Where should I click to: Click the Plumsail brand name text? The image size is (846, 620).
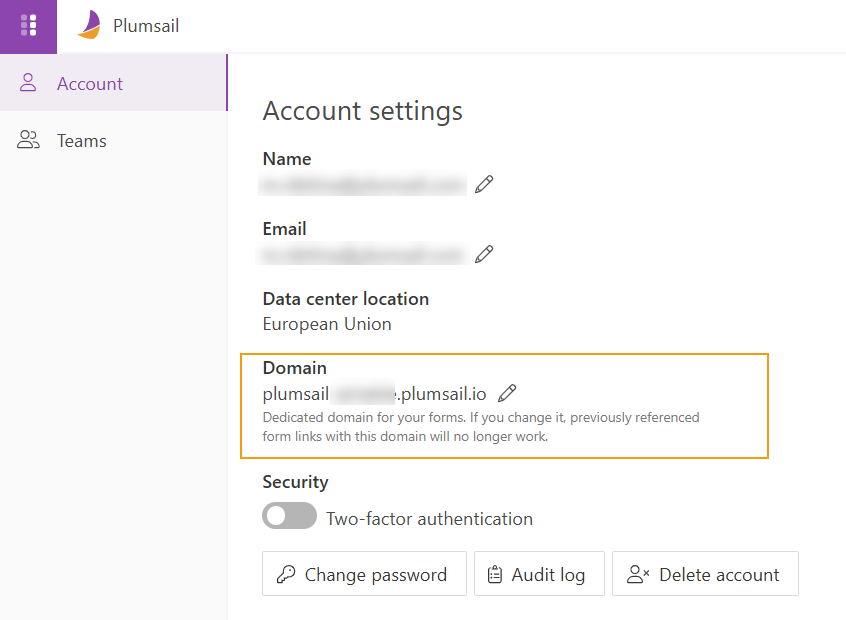coord(146,26)
